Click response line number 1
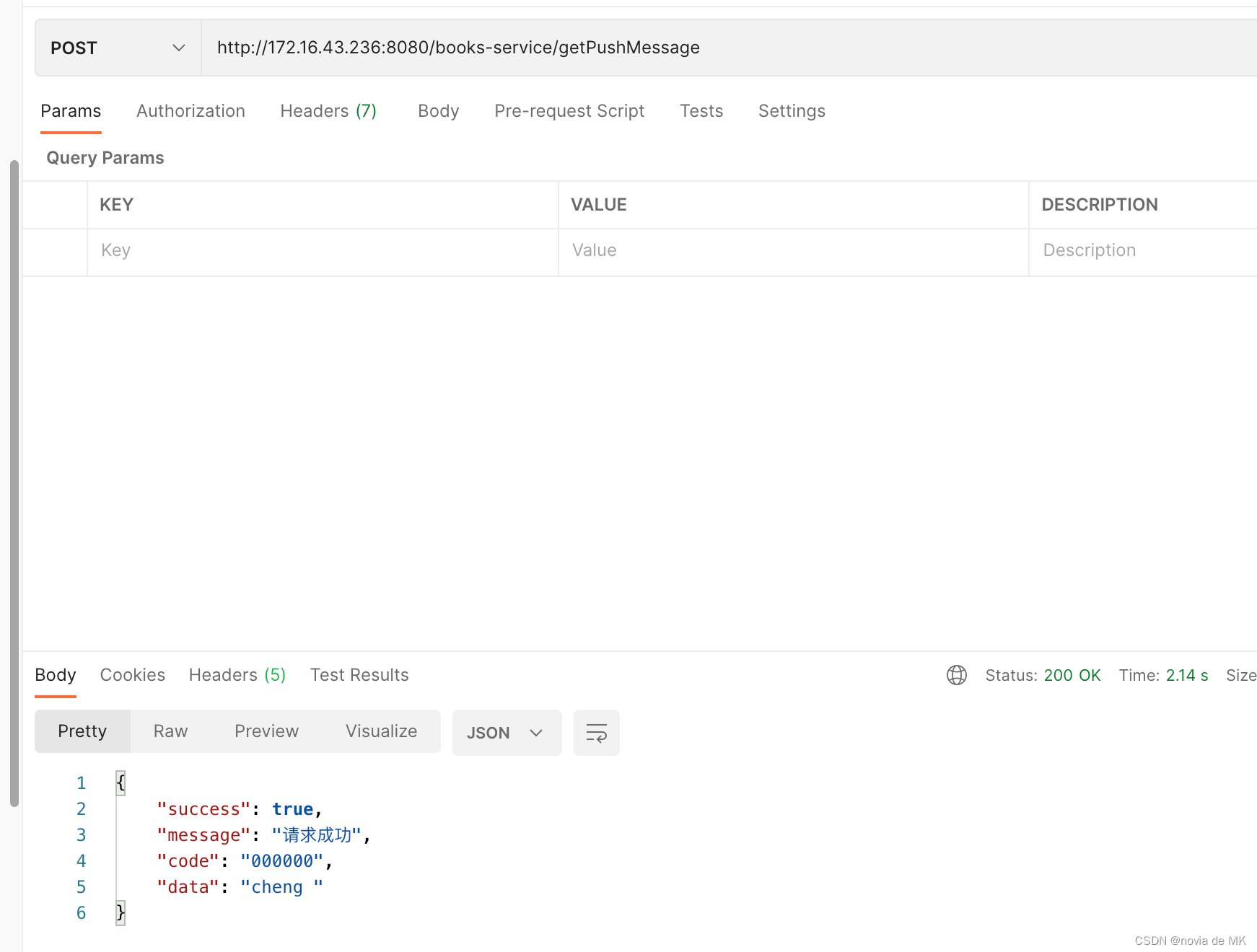Viewport: 1257px width, 952px height. (81, 783)
